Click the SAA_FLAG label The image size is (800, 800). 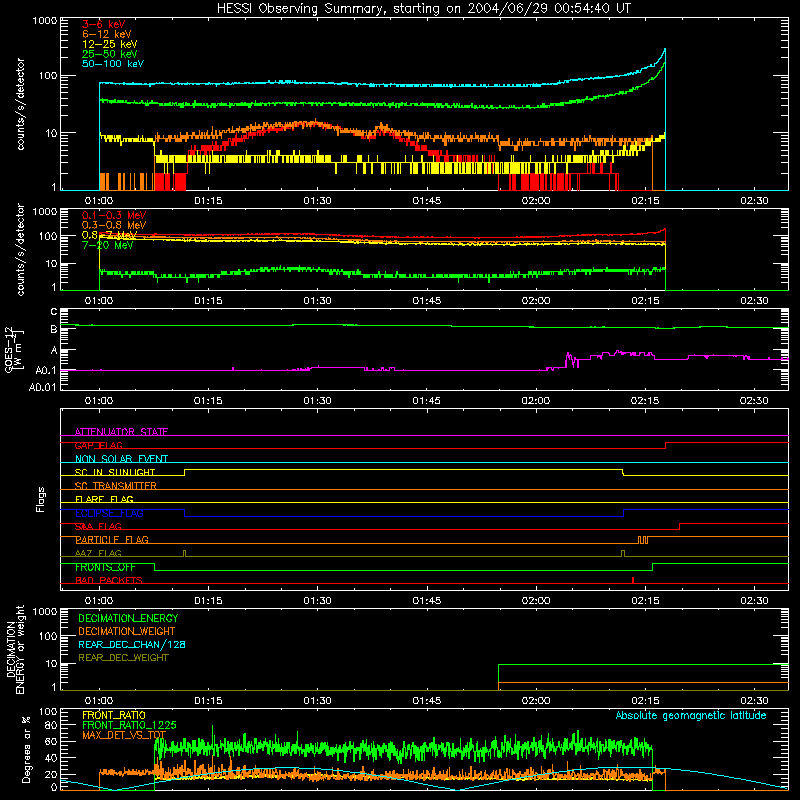pyautogui.click(x=98, y=526)
